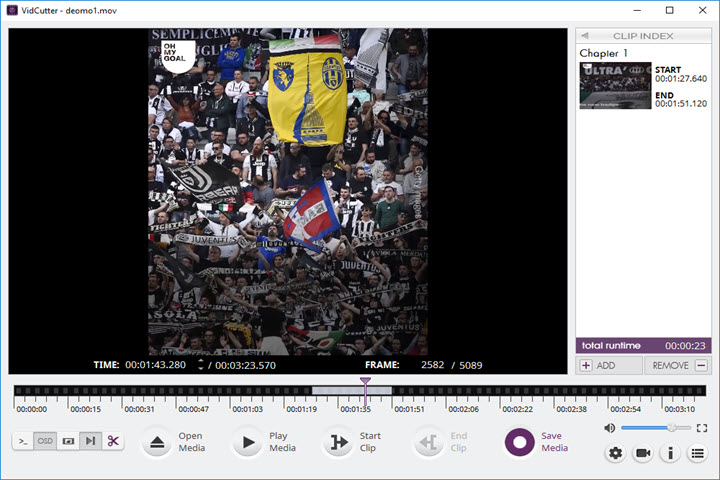Toggle the scissors keep-clips button

(x=113, y=441)
